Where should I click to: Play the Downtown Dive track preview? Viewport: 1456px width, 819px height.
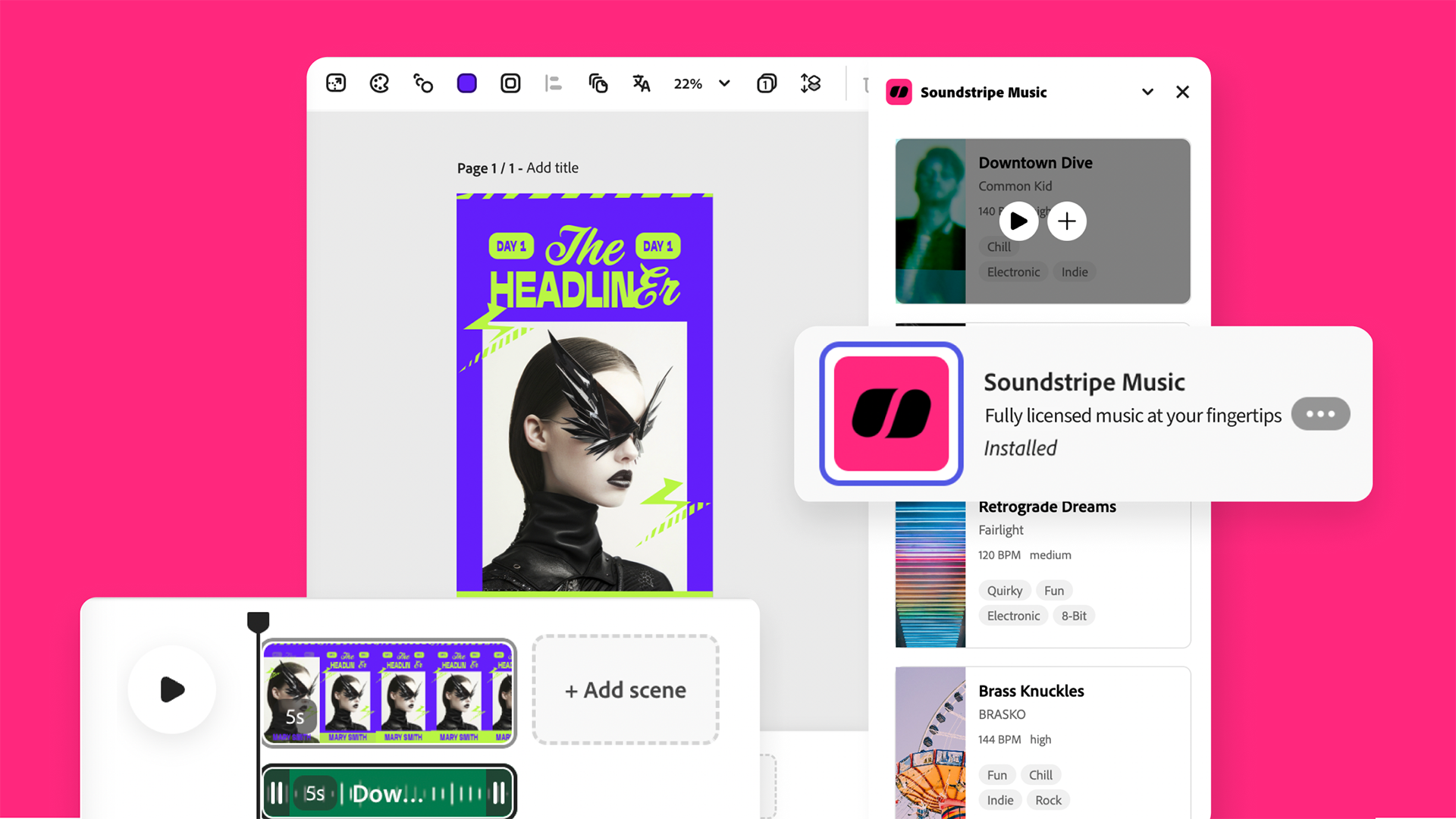click(1018, 221)
